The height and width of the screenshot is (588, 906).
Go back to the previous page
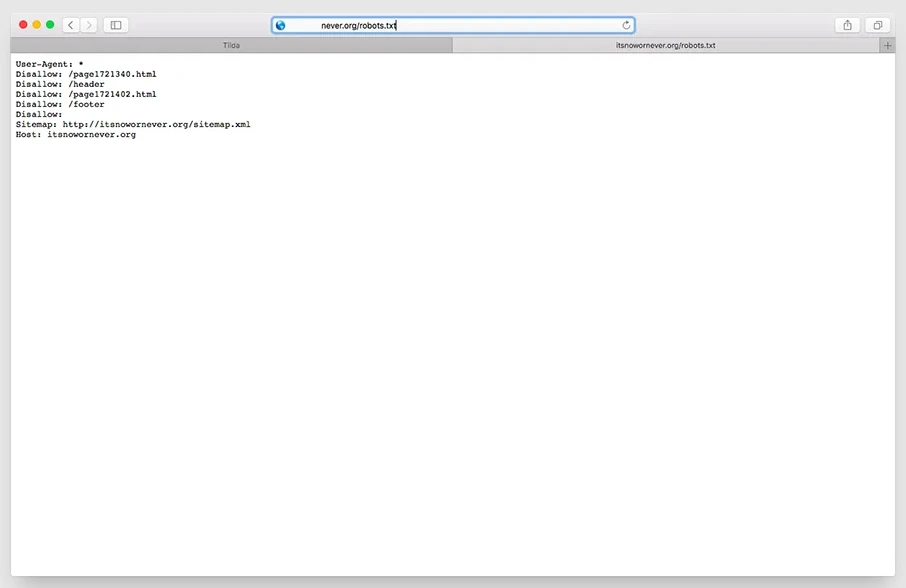coord(71,25)
